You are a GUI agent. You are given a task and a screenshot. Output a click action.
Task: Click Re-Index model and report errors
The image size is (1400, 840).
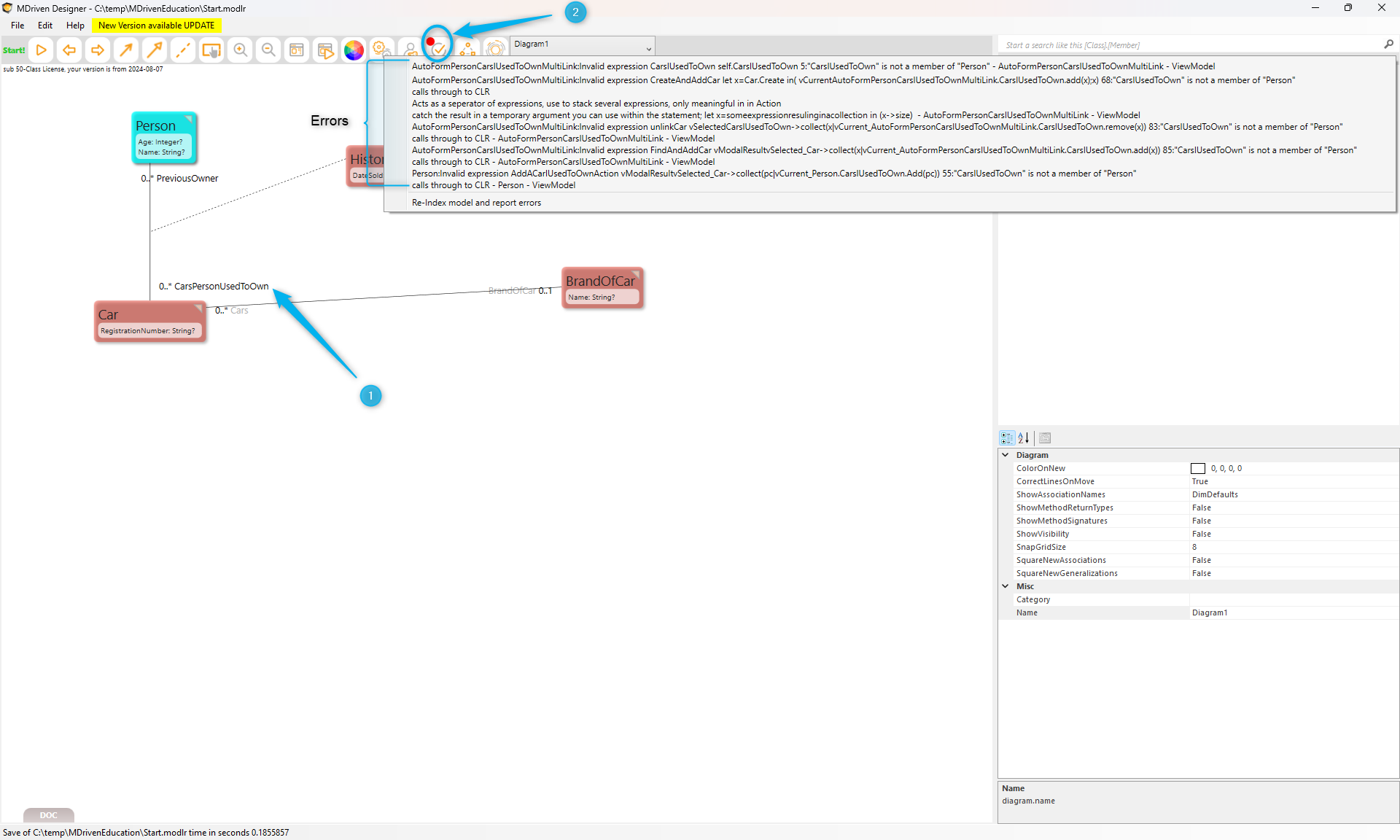476,203
